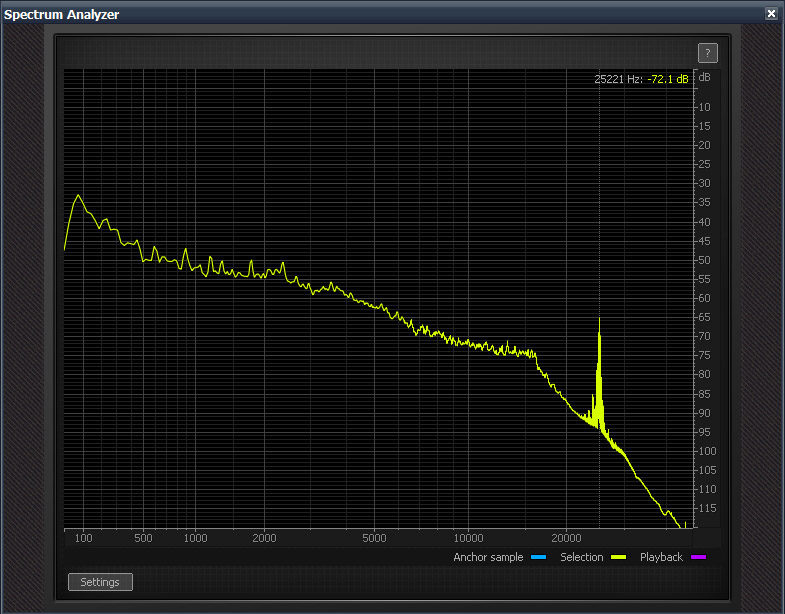The height and width of the screenshot is (614, 785).
Task: Click the question mark help button
Action: [x=707, y=54]
